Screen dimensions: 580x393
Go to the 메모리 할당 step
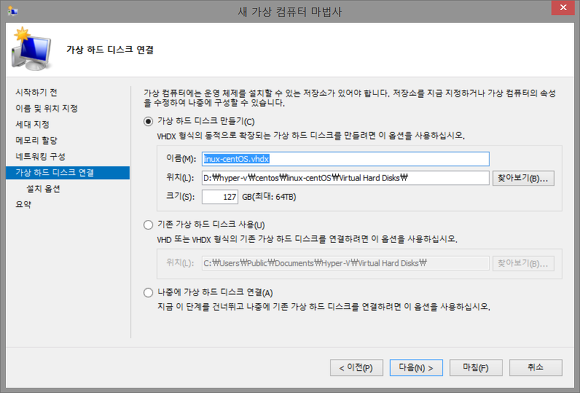coord(36,140)
